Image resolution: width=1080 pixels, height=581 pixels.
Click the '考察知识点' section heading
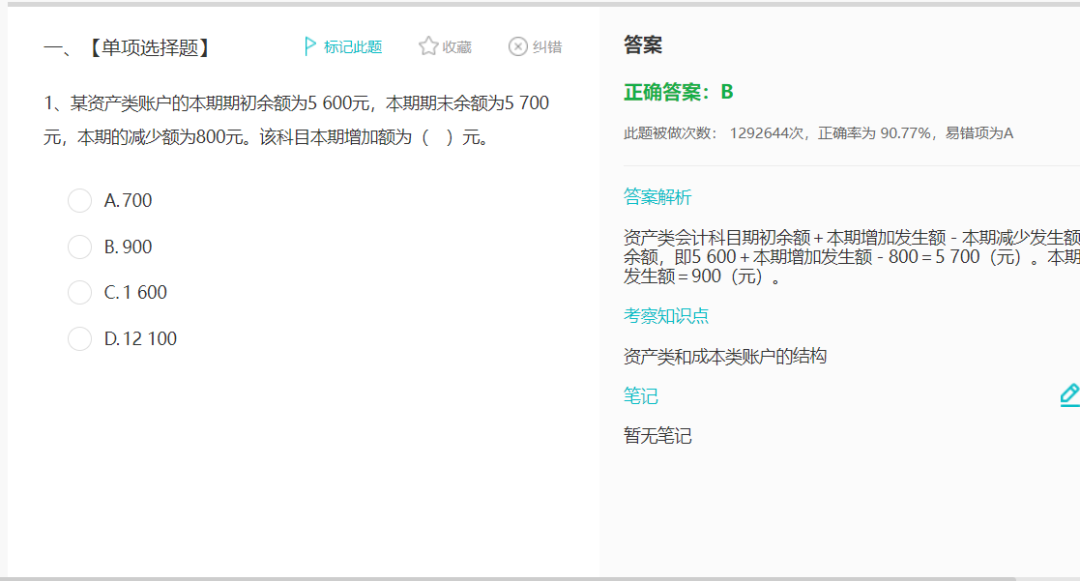click(666, 316)
